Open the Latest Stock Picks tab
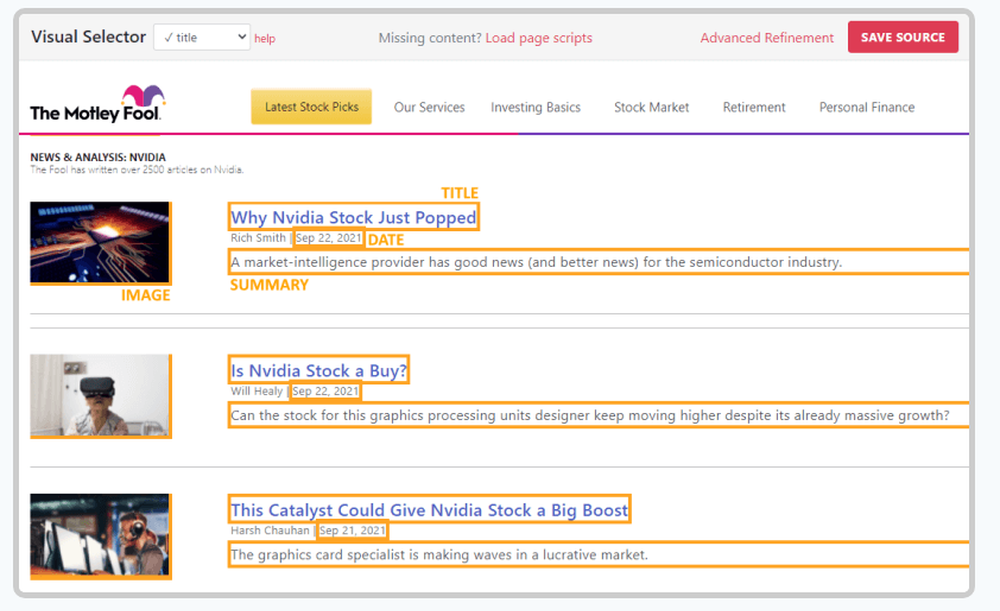Screen dimensions: 1000x611 coord(311,107)
